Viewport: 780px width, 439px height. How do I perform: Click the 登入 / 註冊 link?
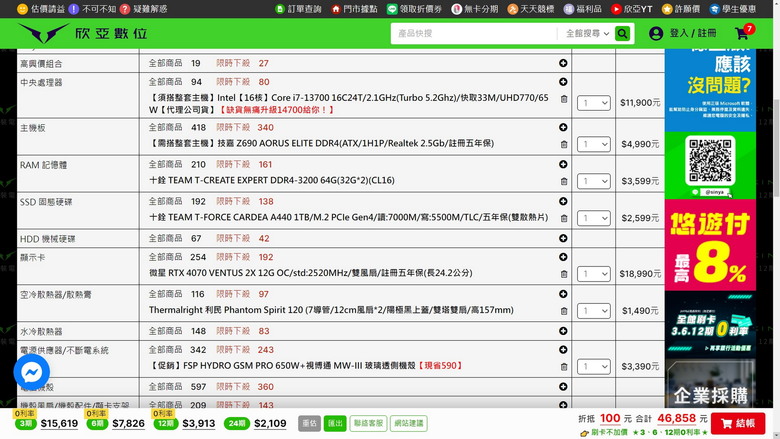pos(692,33)
